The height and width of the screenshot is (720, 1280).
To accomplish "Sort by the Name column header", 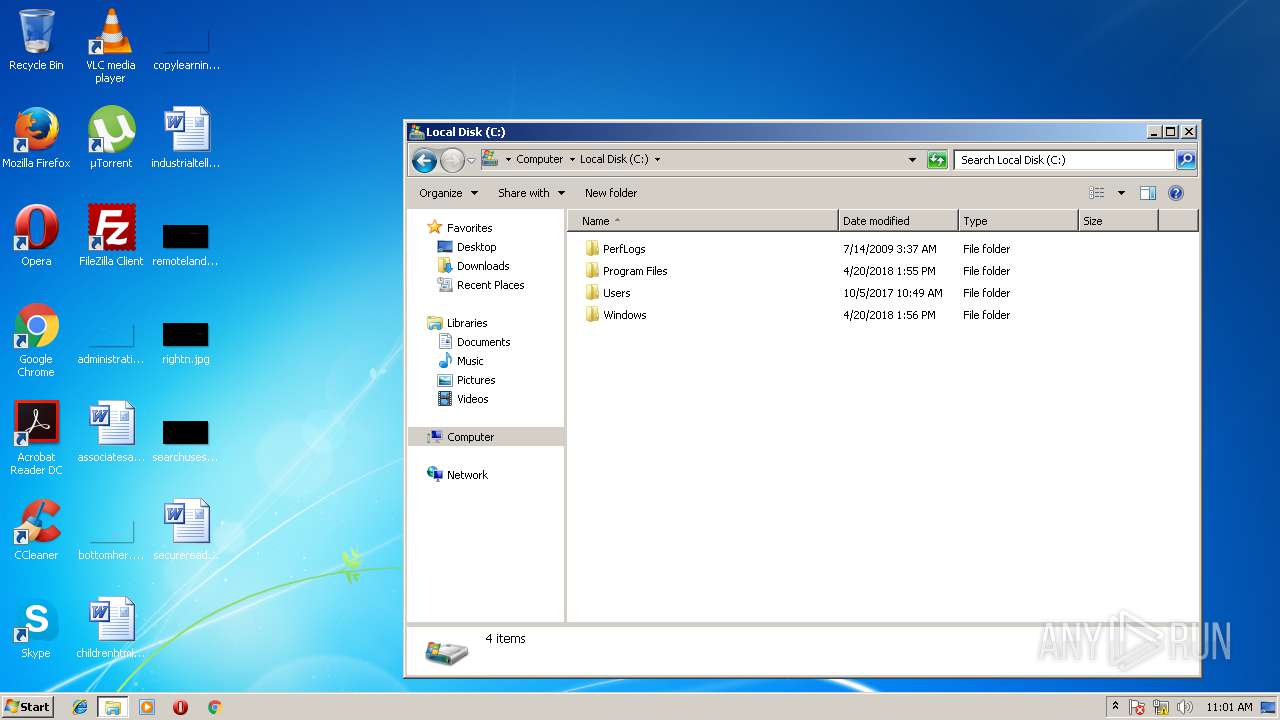I will pyautogui.click(x=703, y=221).
